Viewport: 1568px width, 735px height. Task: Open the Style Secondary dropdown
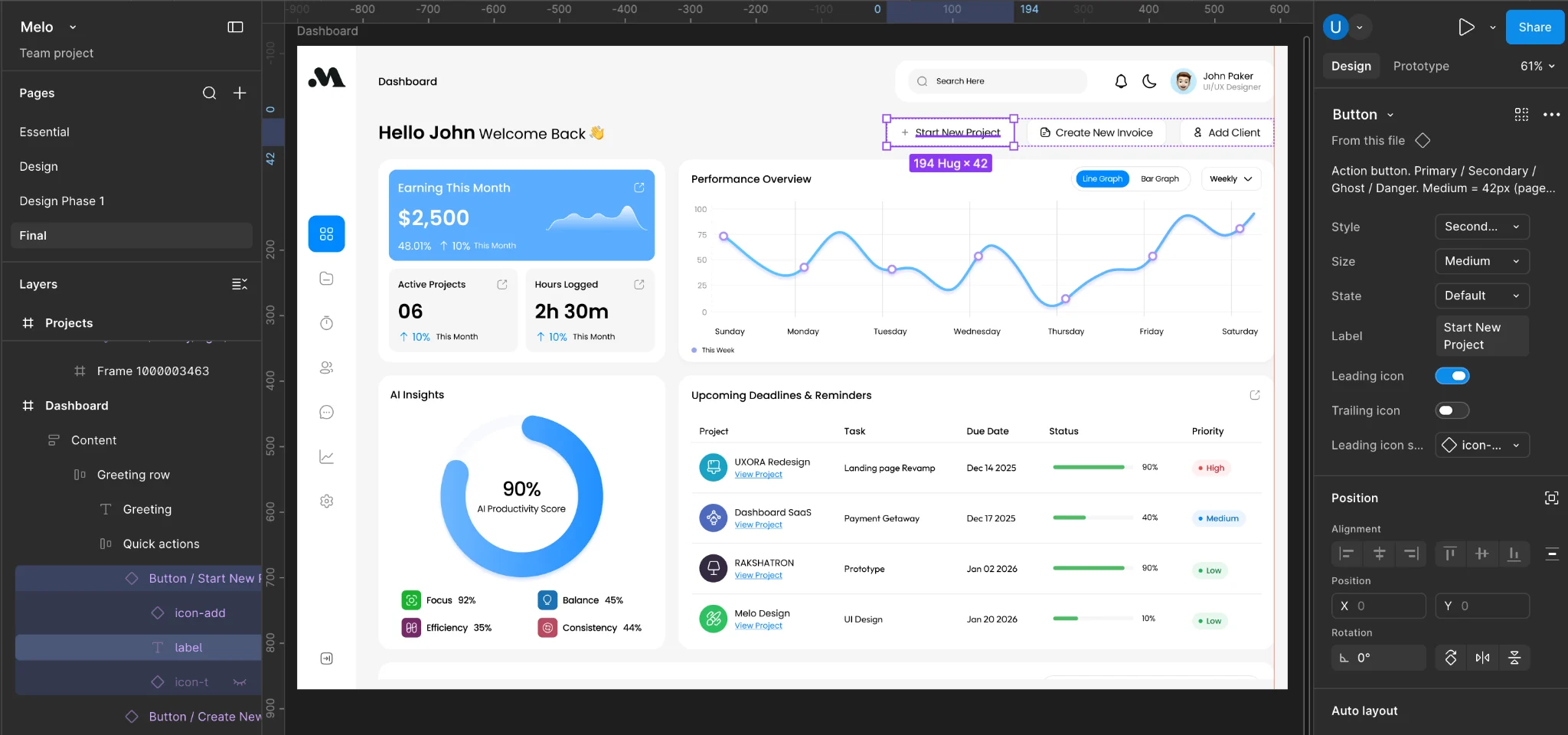[1482, 227]
